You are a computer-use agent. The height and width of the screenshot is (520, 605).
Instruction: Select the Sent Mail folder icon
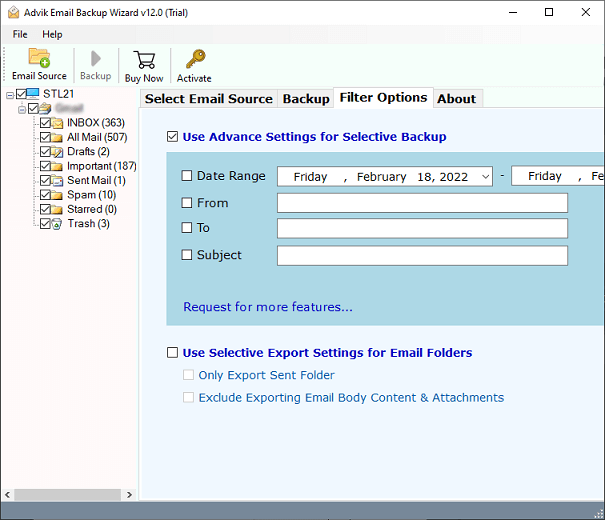(58, 181)
